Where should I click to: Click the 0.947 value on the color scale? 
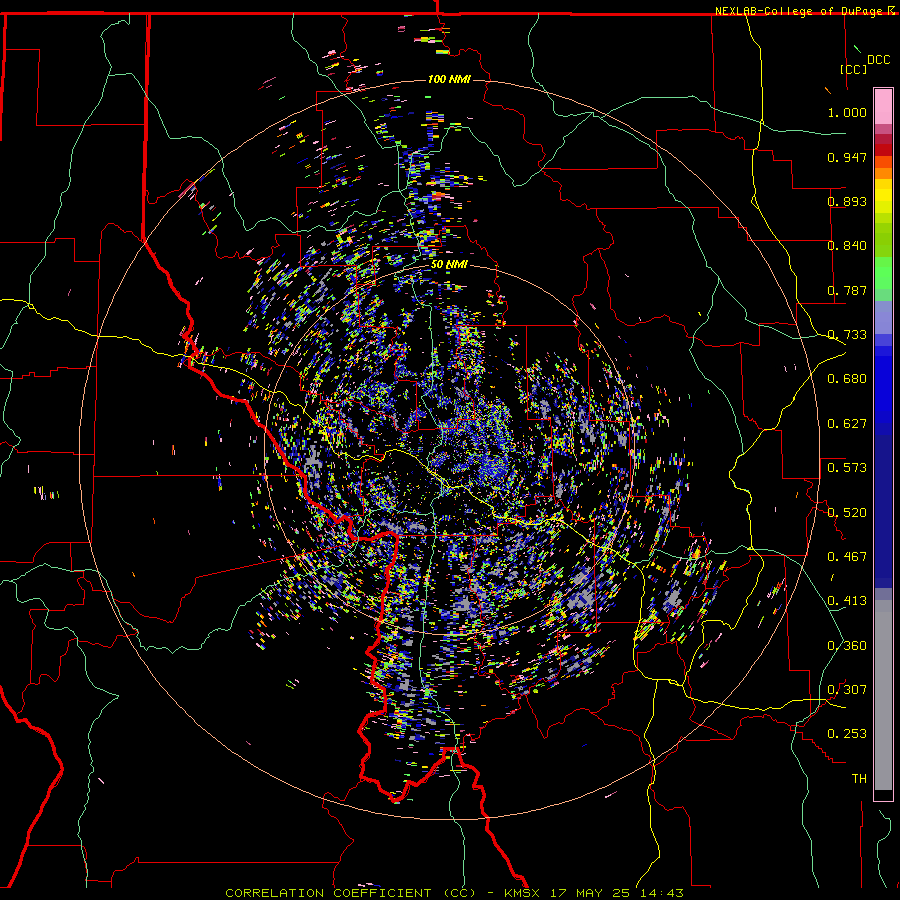847,157
